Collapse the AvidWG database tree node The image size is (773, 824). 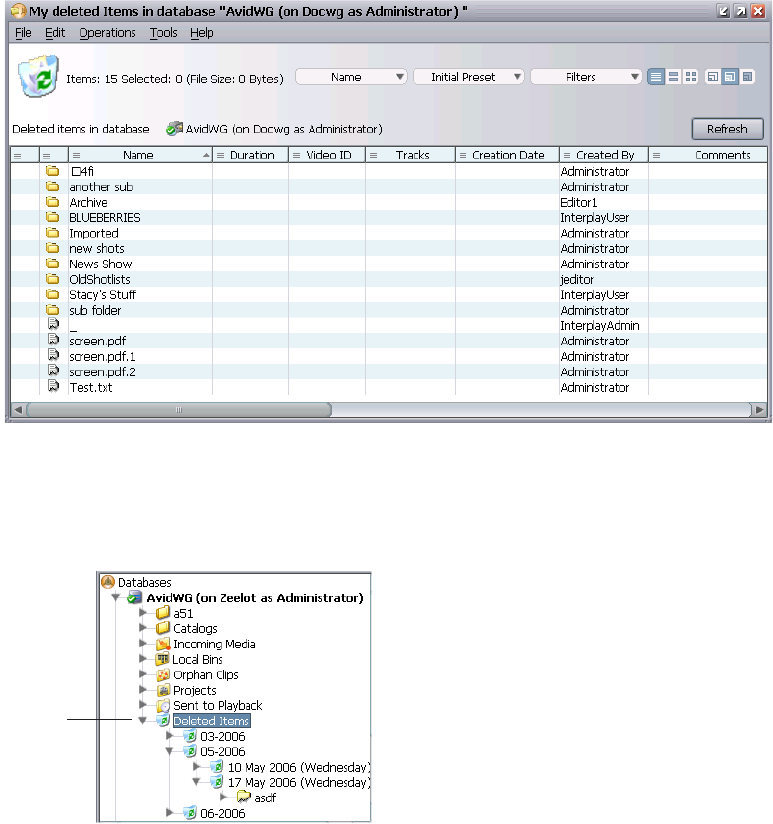[116, 597]
